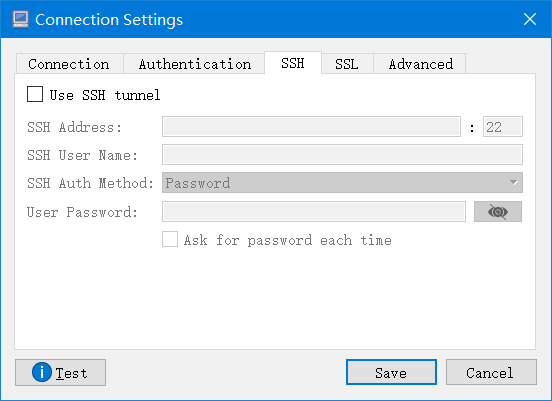The image size is (552, 401).
Task: Enable the Use SSH tunnel checkbox
Action: [35, 94]
